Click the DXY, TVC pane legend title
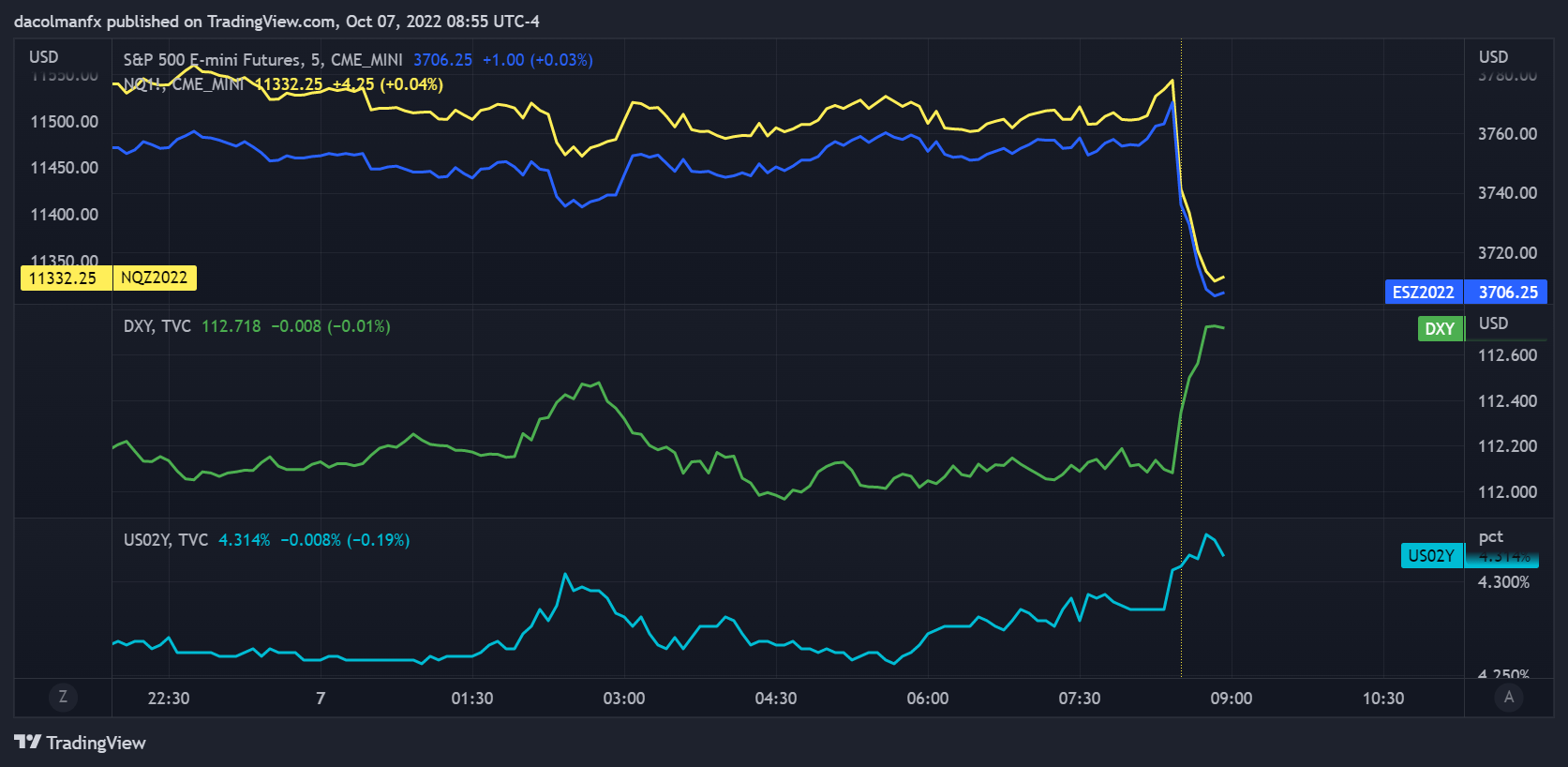 point(157,326)
